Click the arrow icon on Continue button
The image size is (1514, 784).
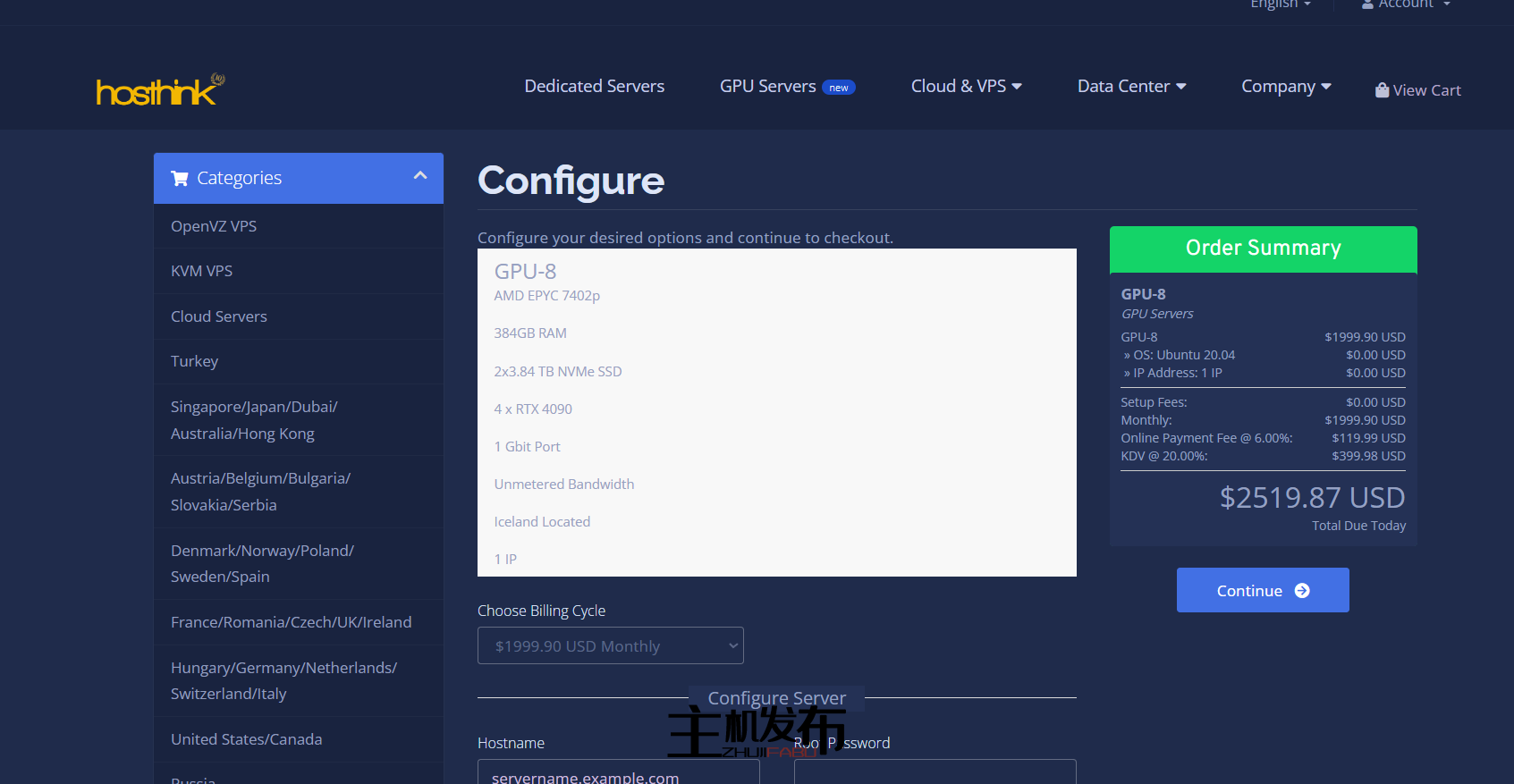pyautogui.click(x=1302, y=591)
